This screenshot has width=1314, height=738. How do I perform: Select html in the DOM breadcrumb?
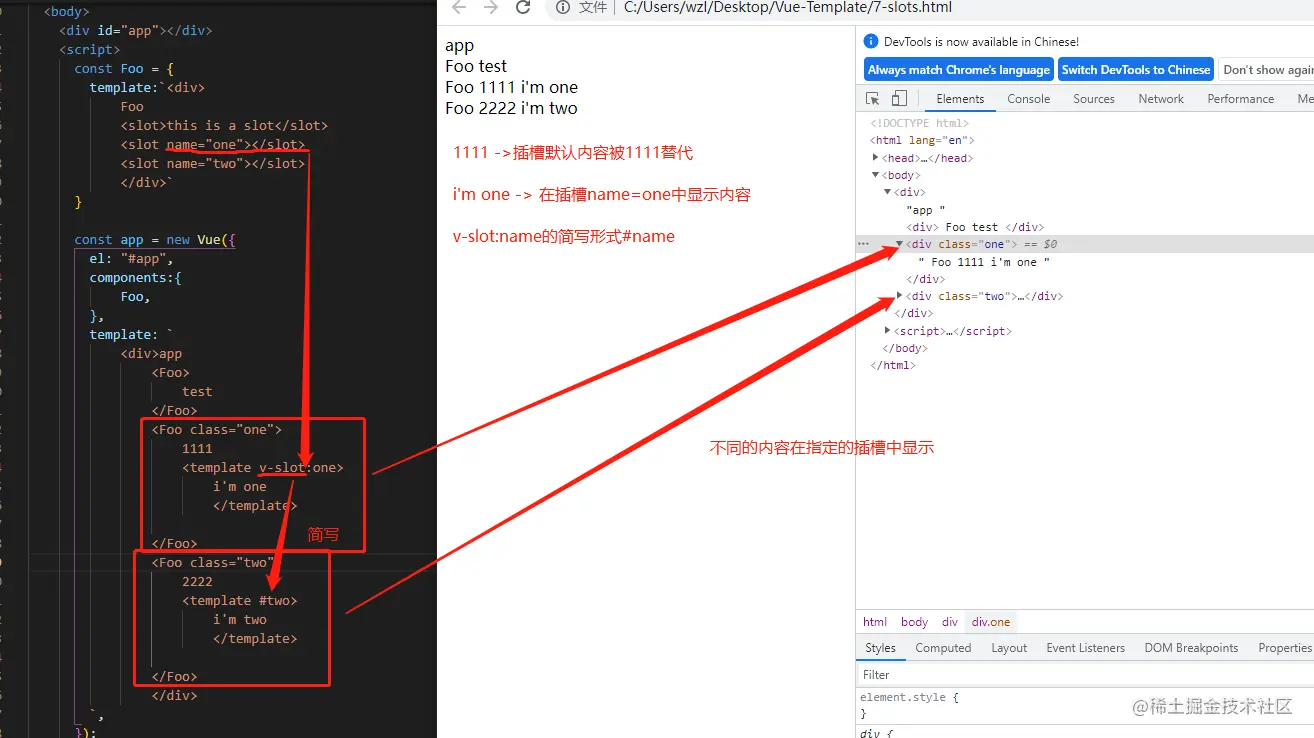click(x=875, y=622)
